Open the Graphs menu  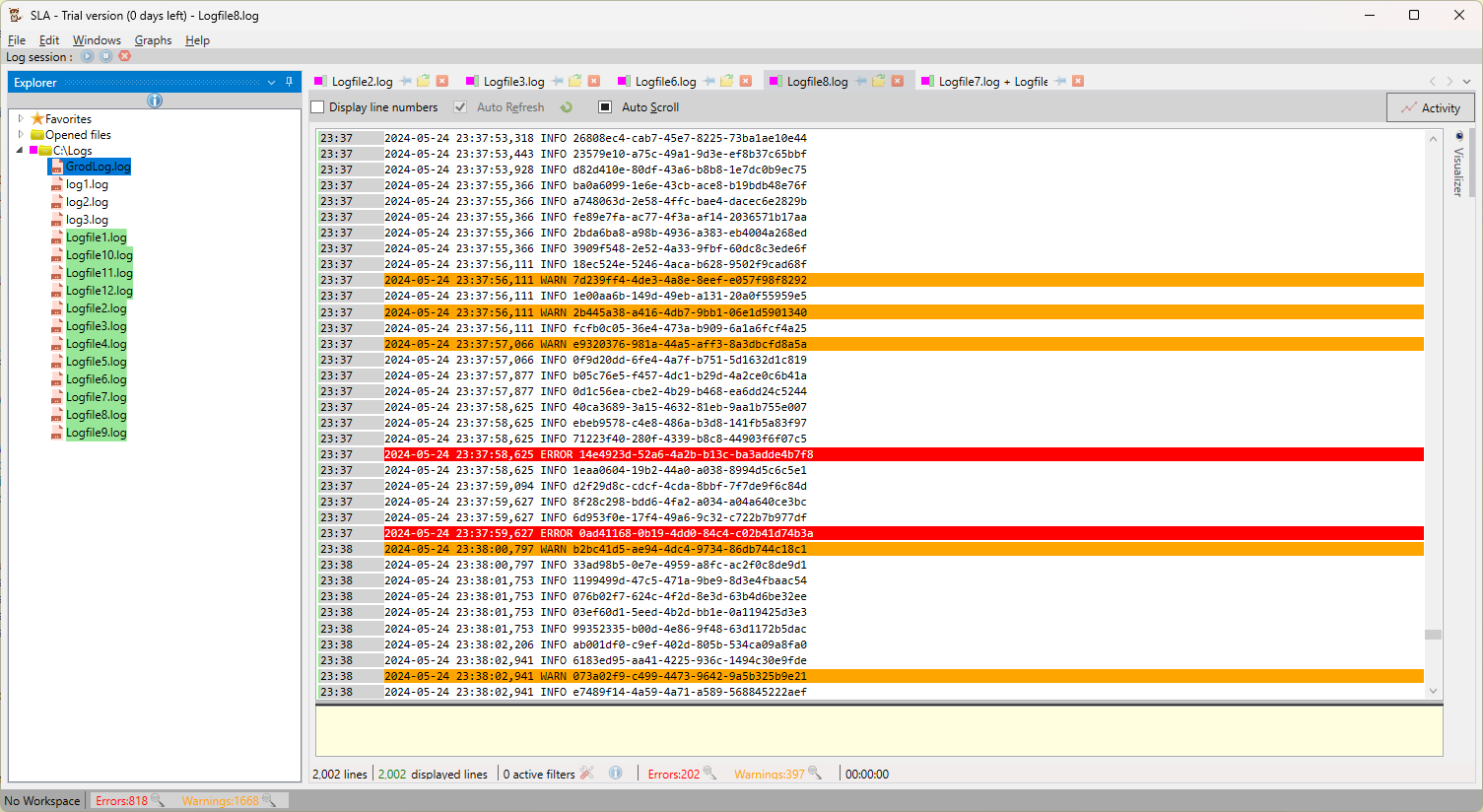tap(153, 40)
